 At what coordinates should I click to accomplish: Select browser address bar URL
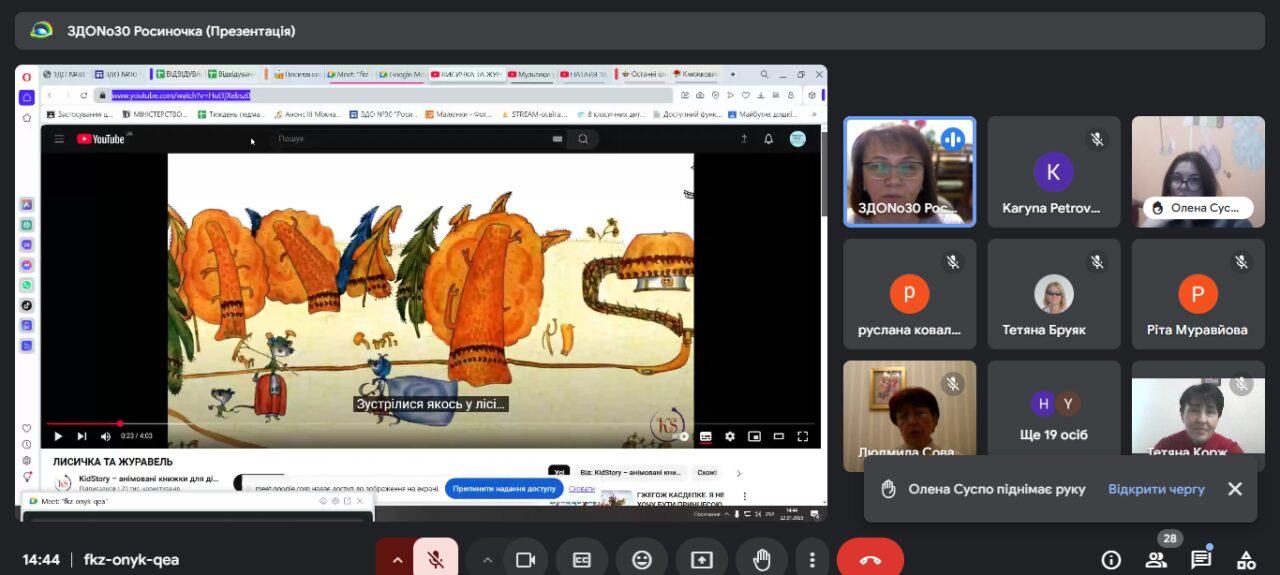click(x=180, y=95)
